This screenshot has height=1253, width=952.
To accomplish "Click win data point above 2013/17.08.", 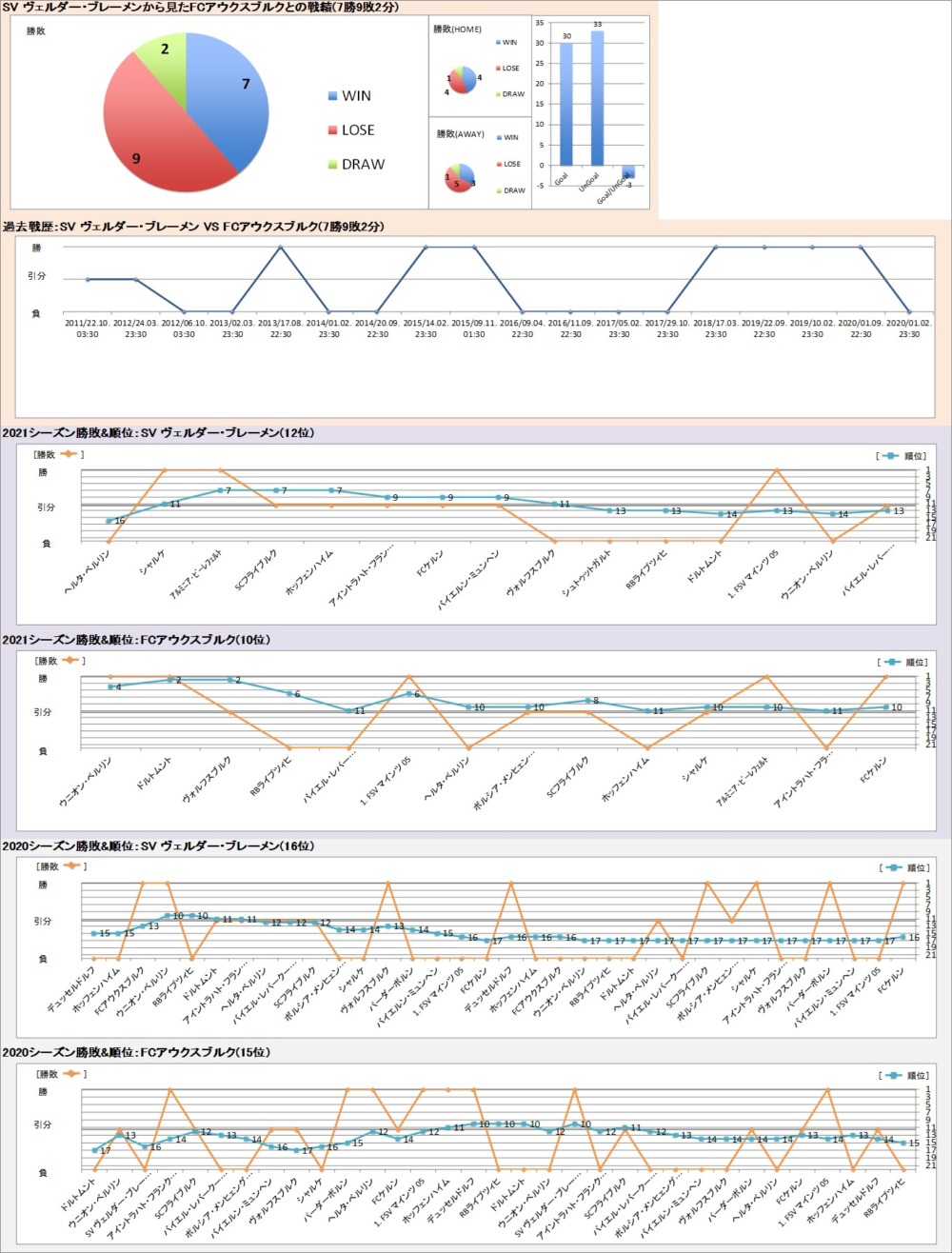I will tap(281, 248).
